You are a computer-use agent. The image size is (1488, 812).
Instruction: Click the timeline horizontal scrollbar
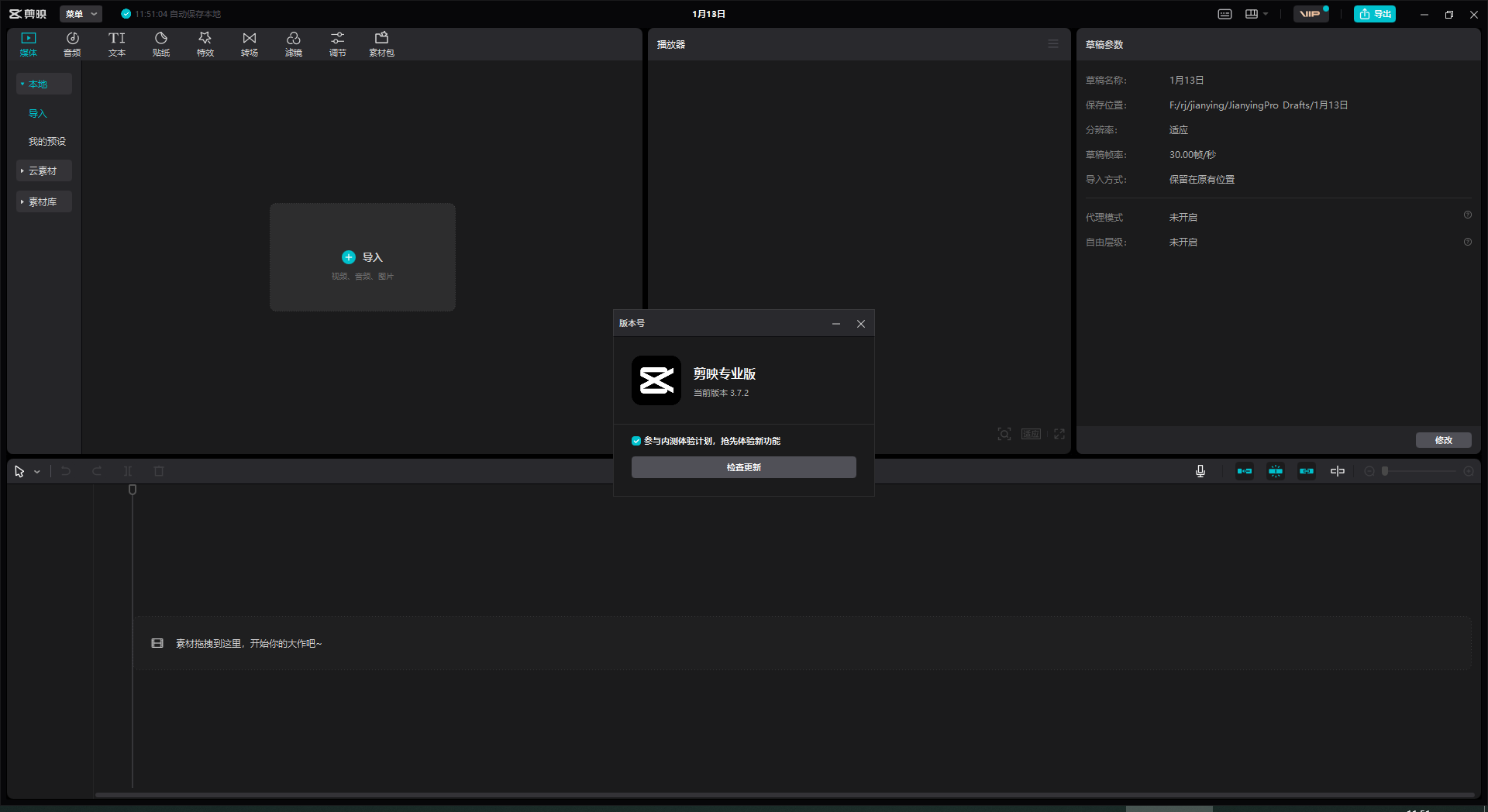click(784, 794)
